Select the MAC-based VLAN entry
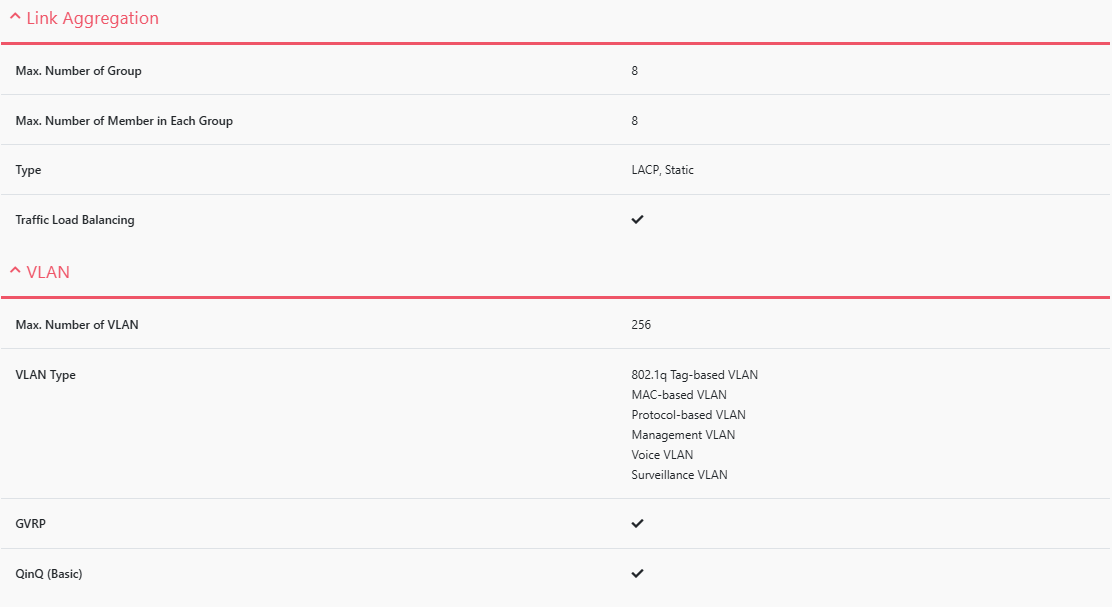The image size is (1112, 607). pyautogui.click(x=679, y=395)
